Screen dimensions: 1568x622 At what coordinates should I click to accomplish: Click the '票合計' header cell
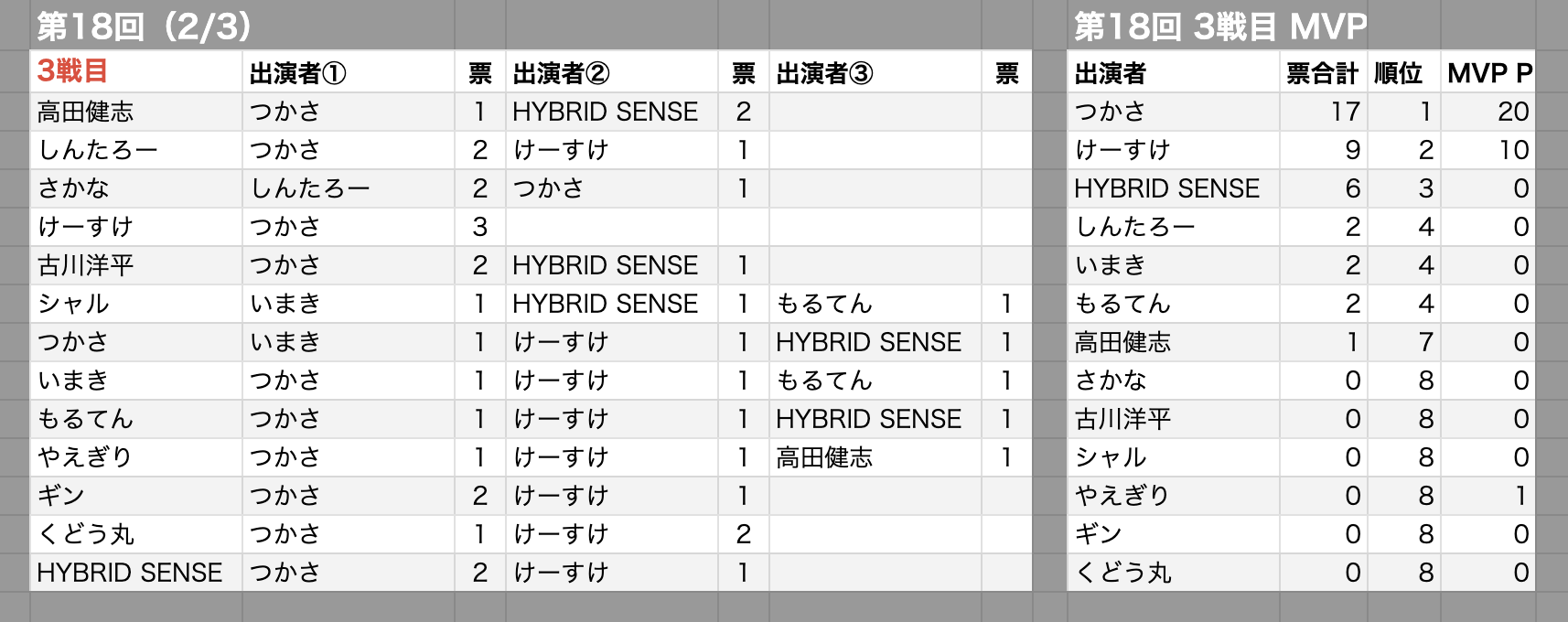coord(1322,73)
